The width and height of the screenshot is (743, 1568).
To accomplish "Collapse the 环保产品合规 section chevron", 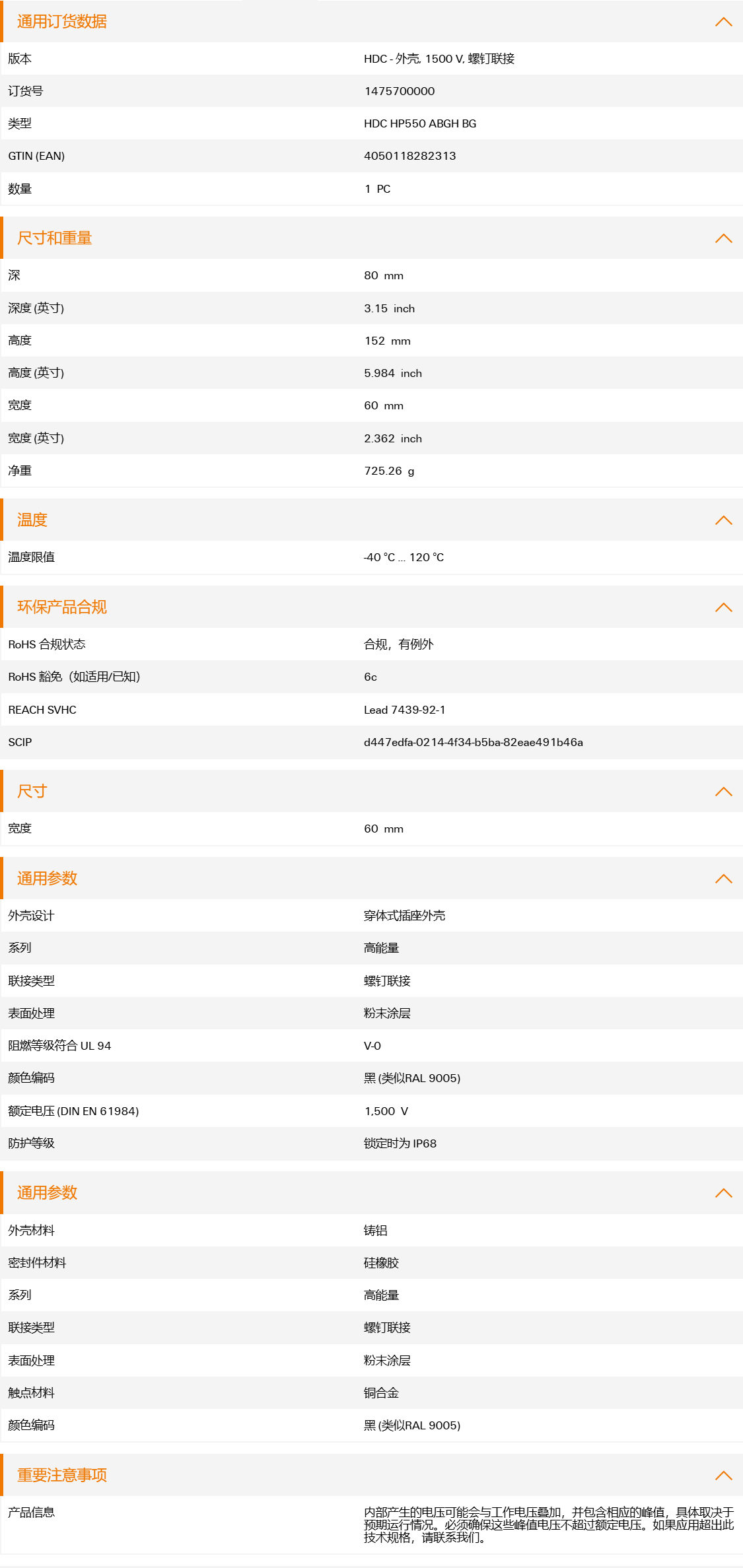I will coord(724,607).
